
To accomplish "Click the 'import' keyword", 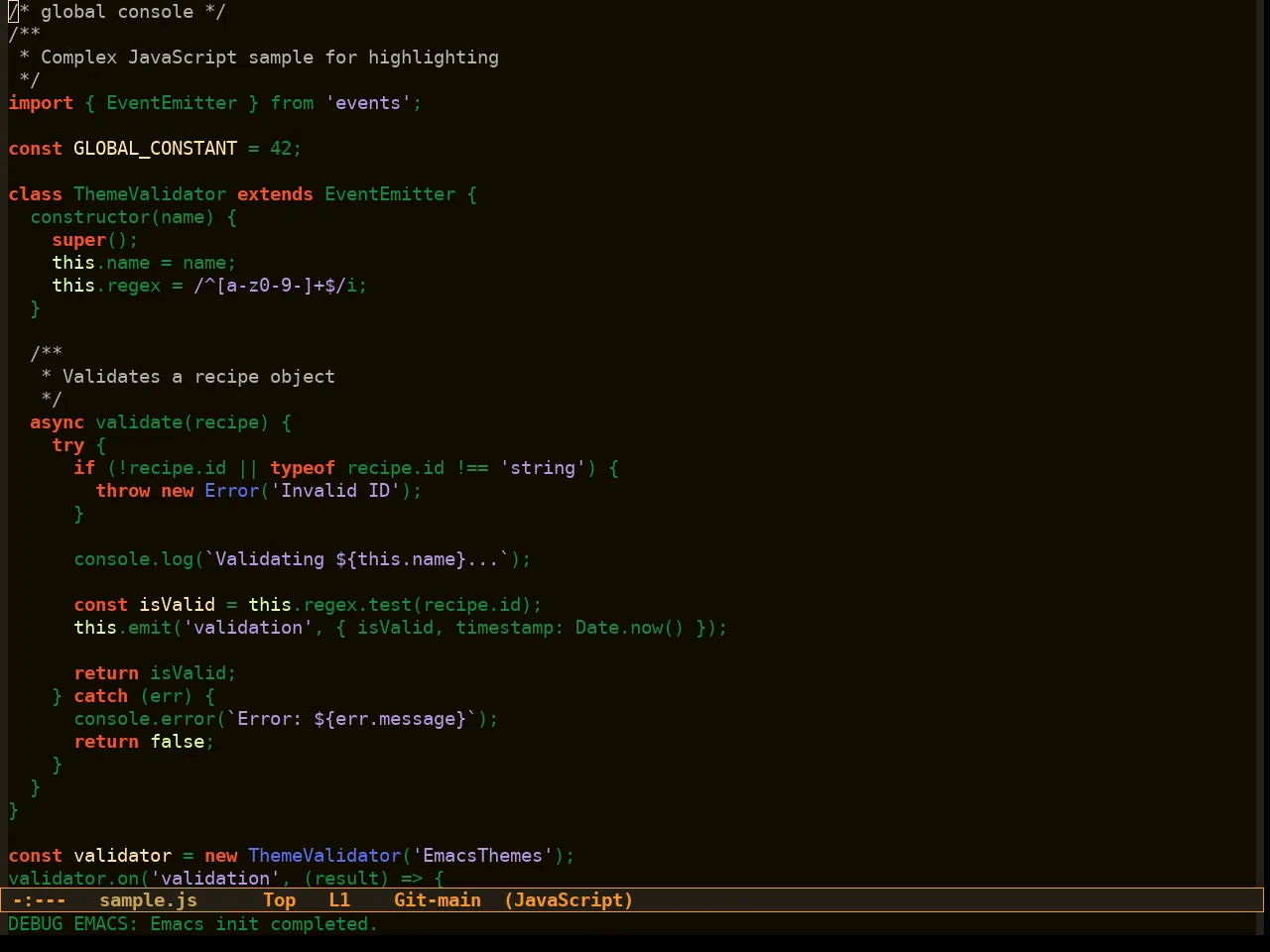I will click(x=41, y=103).
